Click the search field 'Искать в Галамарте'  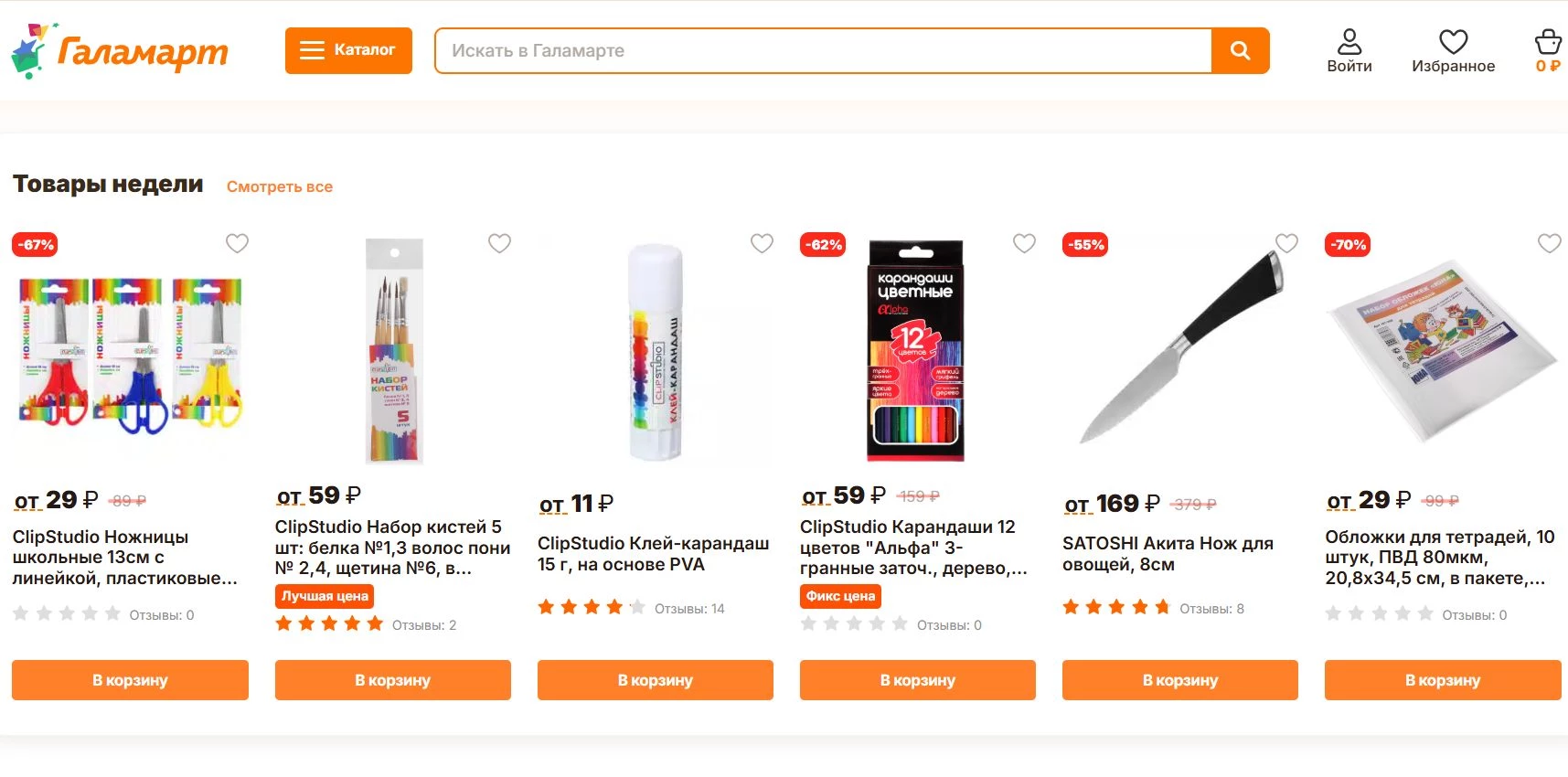pos(823,50)
